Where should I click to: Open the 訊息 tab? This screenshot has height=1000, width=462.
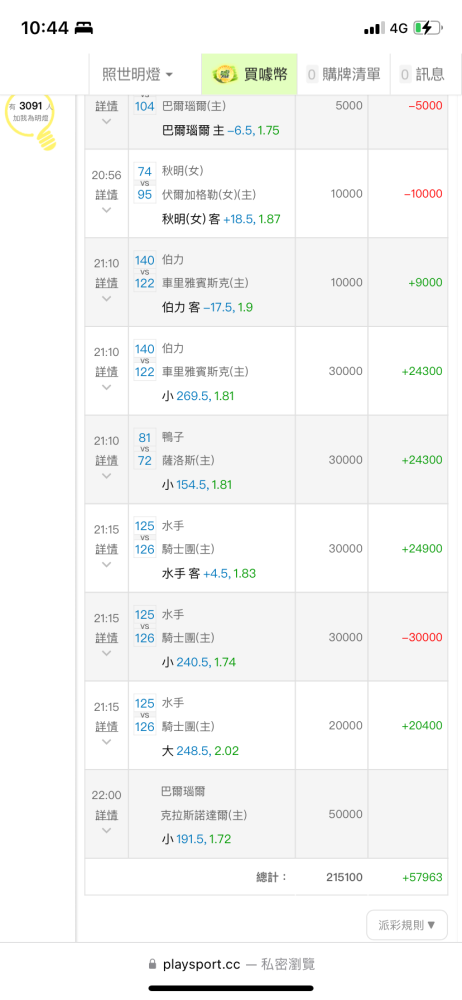tap(422, 75)
